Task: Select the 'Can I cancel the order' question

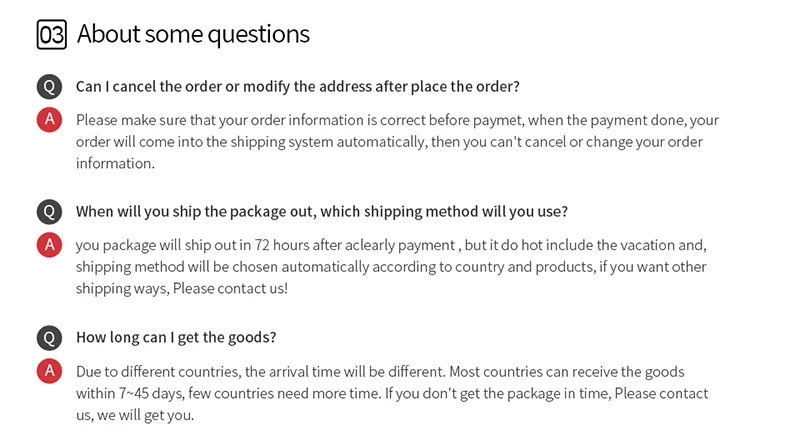Action: tap(297, 86)
